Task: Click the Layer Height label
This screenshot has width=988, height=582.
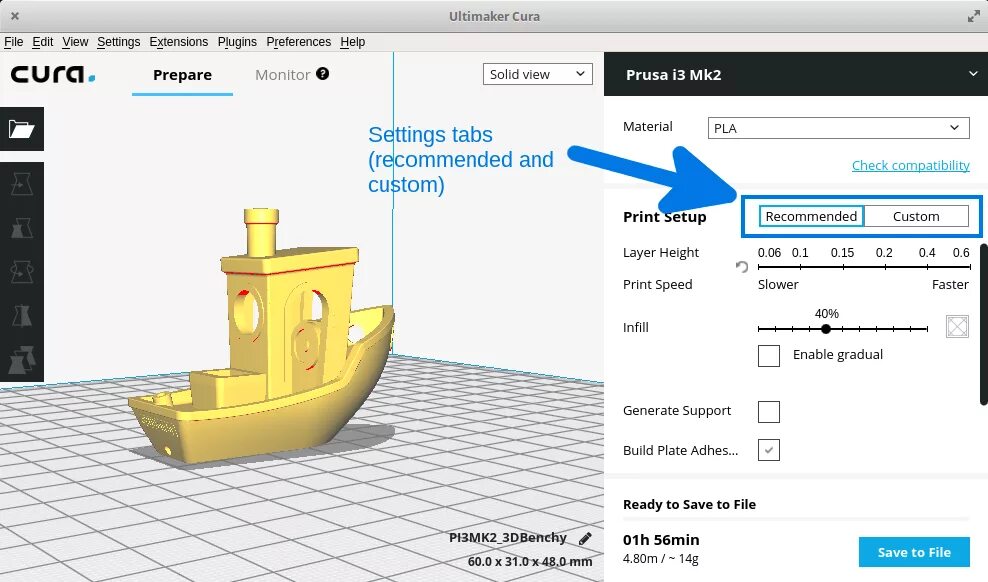Action: 660,253
